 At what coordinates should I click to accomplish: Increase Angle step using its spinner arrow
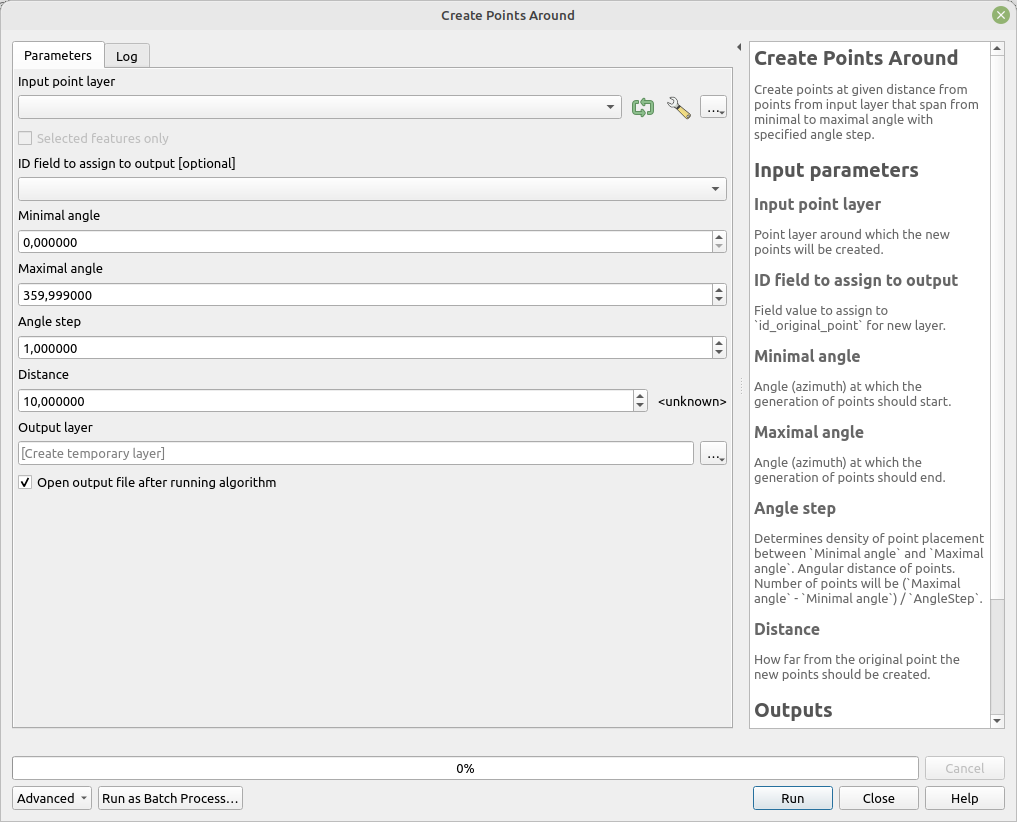(x=719, y=343)
